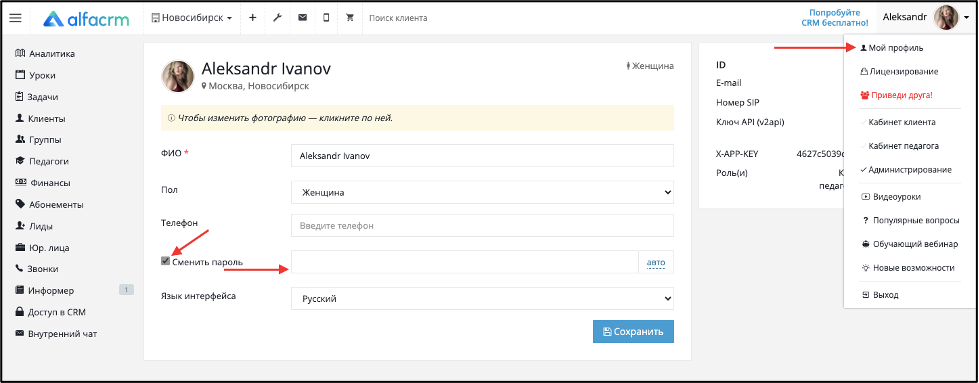Image resolution: width=979 pixels, height=383 pixels.
Task: Click the plus add icon in toolbar
Action: tap(253, 18)
